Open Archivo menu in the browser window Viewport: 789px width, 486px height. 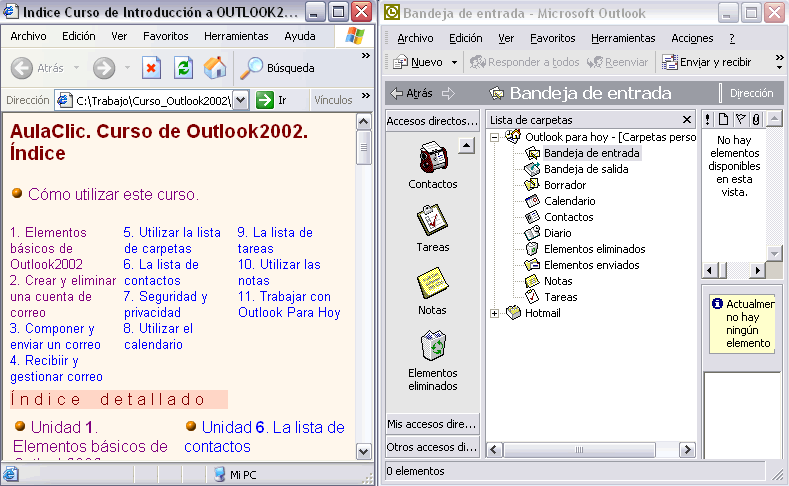tap(28, 36)
